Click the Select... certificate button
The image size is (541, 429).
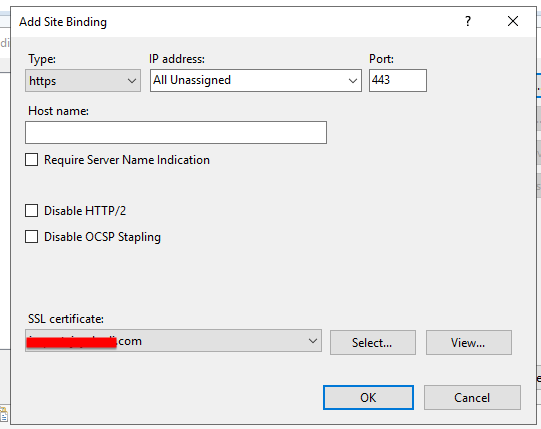tap(373, 342)
